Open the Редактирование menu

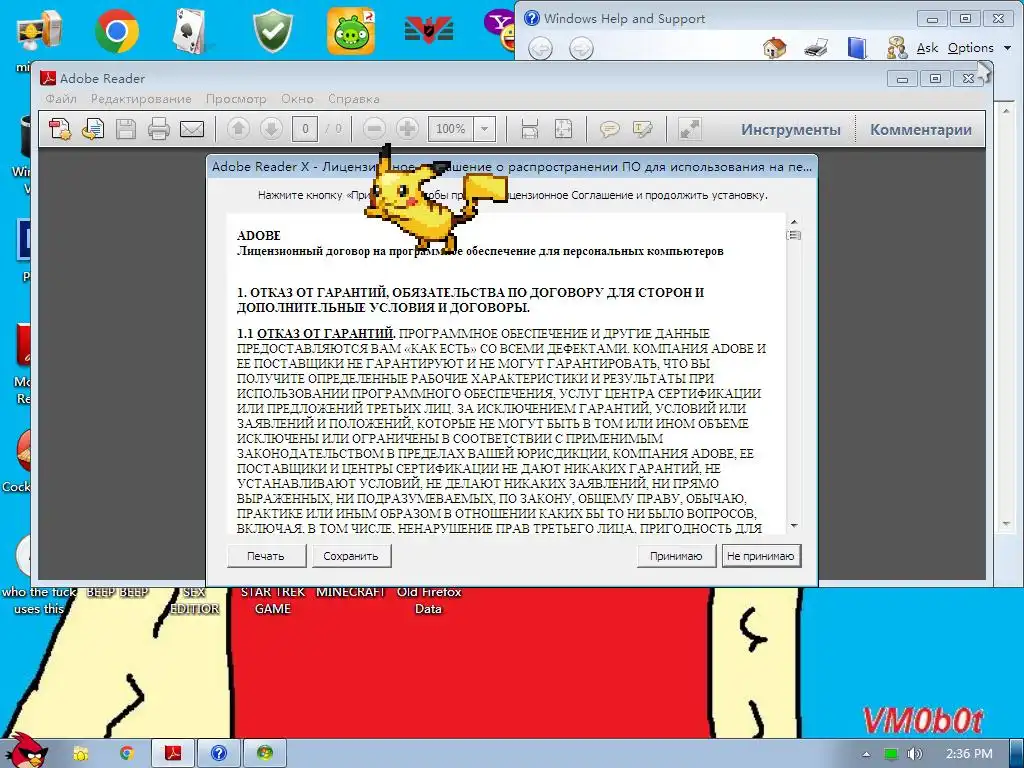pos(141,99)
